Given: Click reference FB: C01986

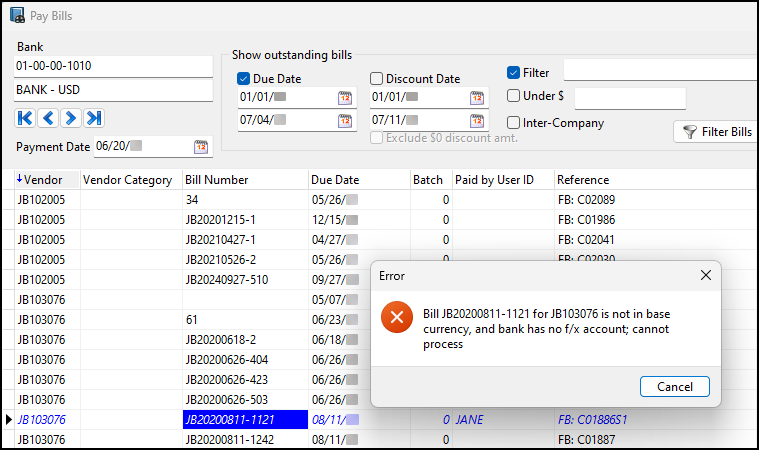Looking at the screenshot, I should (586, 220).
